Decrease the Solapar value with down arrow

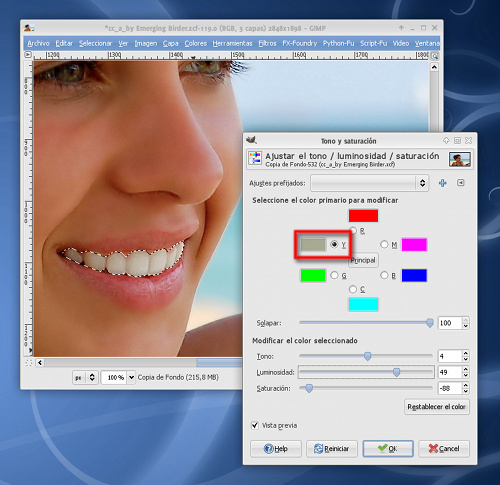(x=466, y=326)
